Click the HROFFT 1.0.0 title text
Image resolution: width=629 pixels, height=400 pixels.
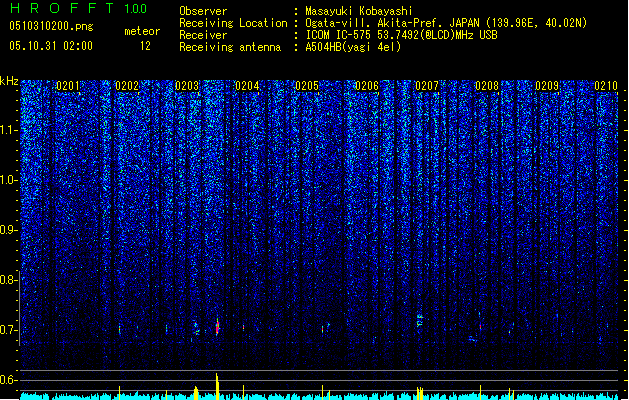point(79,8)
